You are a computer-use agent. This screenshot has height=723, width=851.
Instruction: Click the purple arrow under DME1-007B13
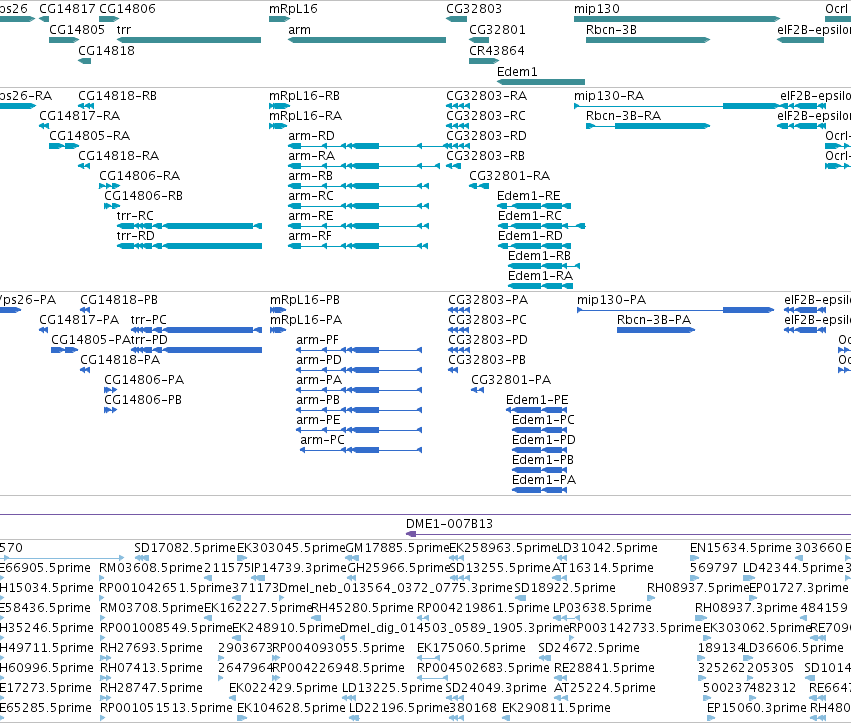pos(411,534)
